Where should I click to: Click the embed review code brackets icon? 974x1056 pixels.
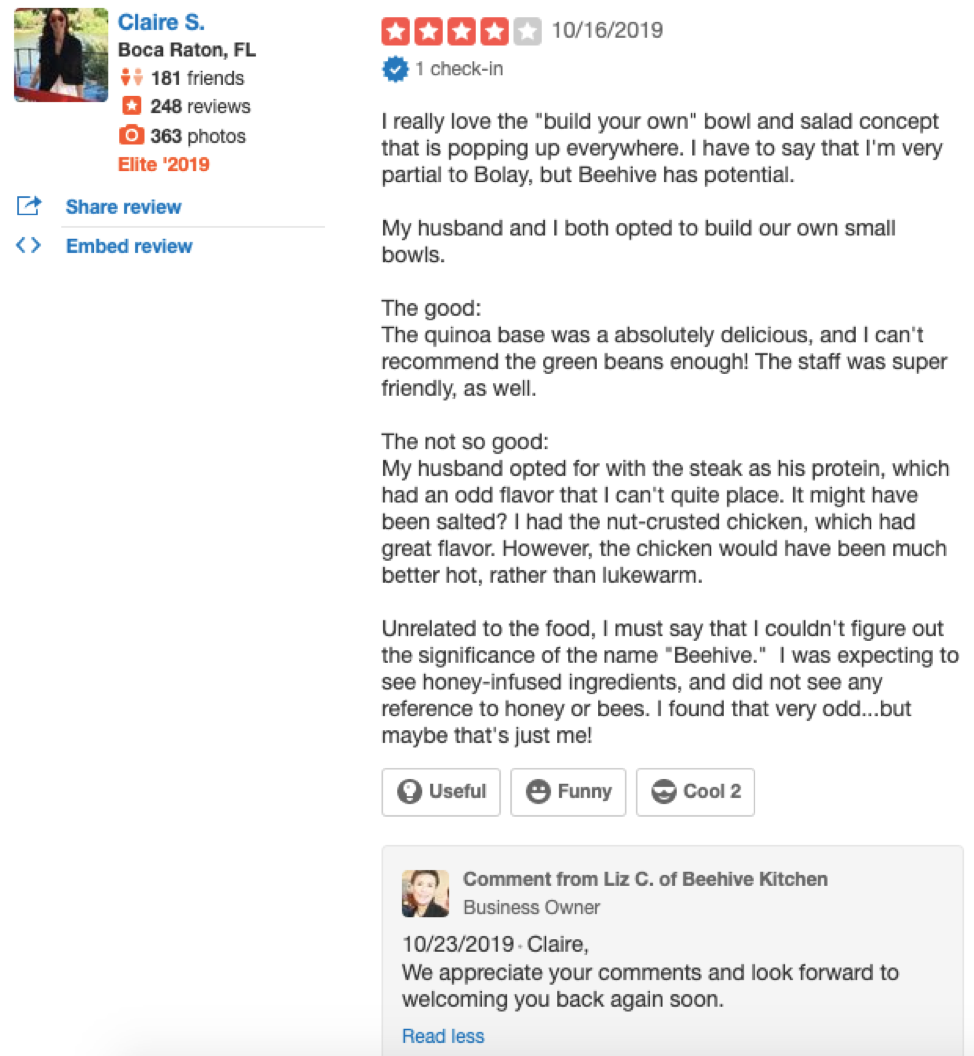(x=29, y=246)
